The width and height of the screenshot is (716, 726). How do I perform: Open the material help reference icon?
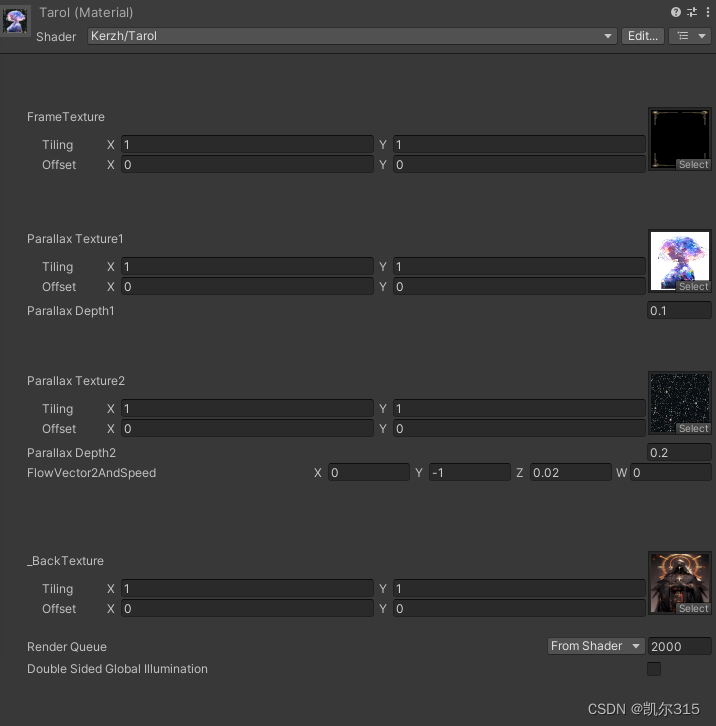coord(676,12)
